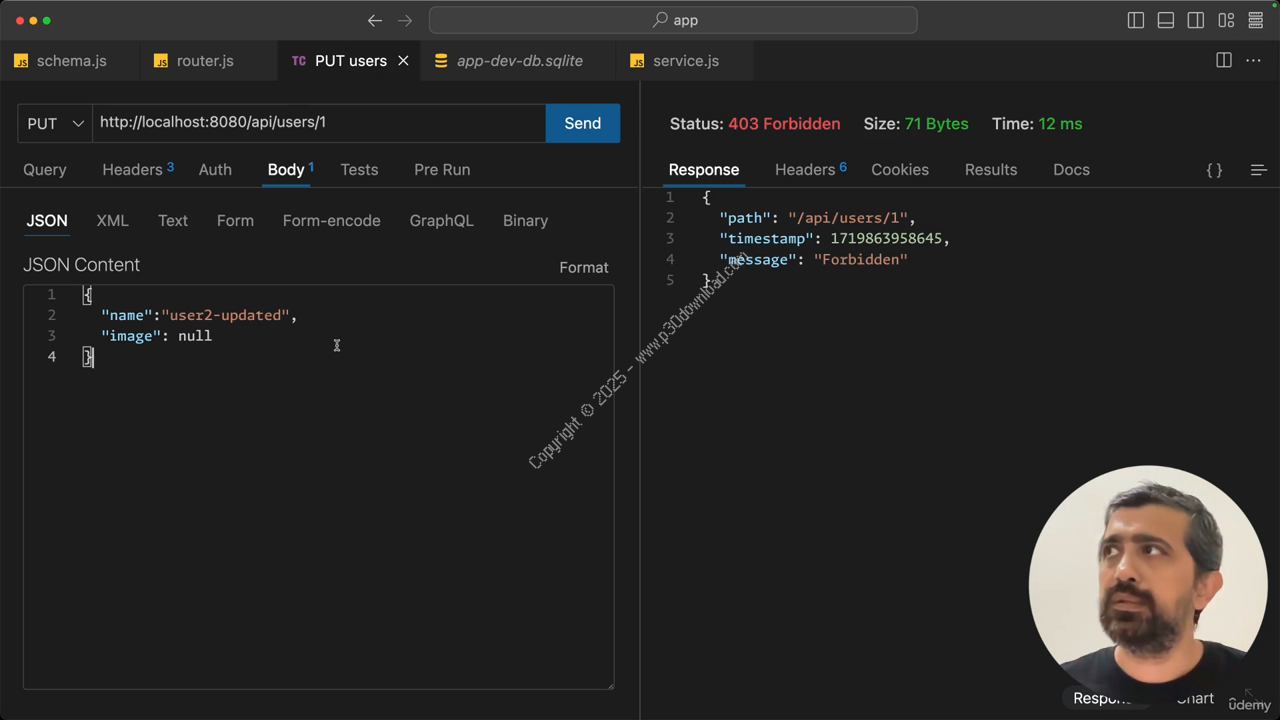The height and width of the screenshot is (720, 1280).
Task: Open response options menu icon
Action: click(x=1259, y=170)
